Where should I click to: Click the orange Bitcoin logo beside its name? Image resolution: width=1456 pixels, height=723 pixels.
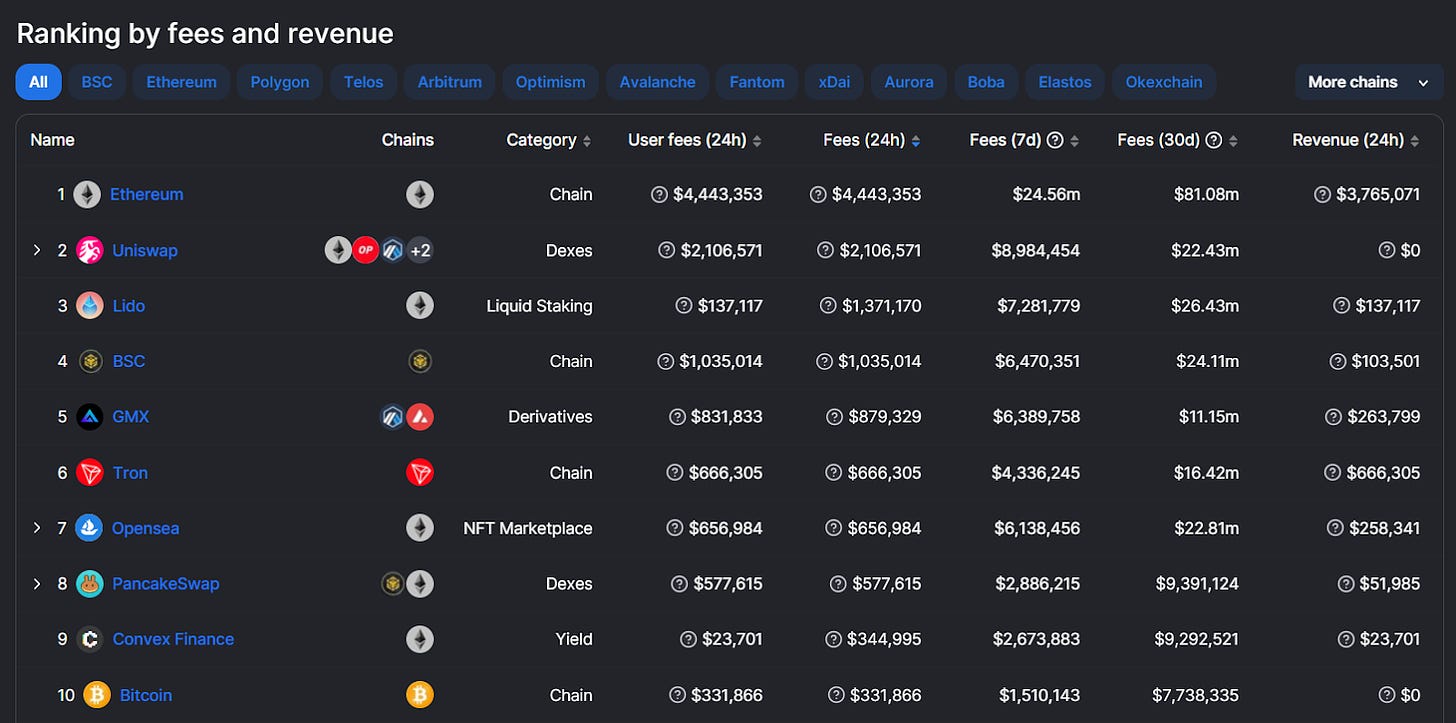click(x=97, y=695)
